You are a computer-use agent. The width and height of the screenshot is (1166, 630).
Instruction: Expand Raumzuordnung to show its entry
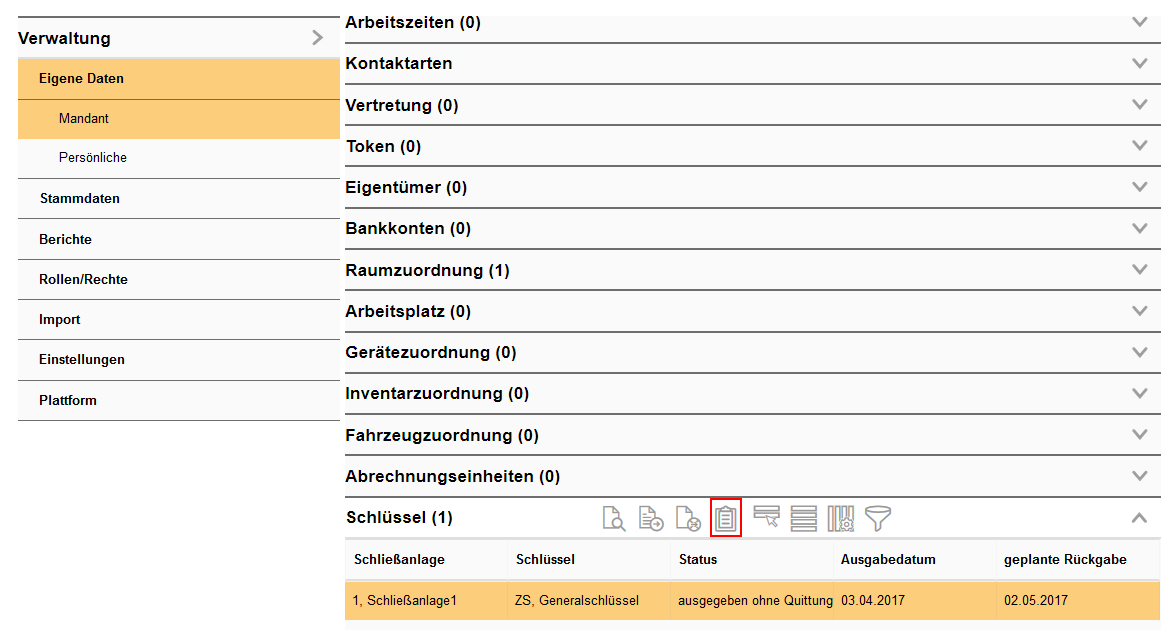click(x=1139, y=269)
